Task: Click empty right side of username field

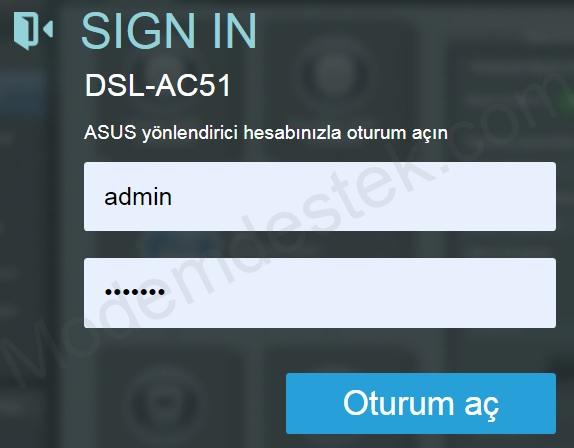Action: [x=403, y=197]
